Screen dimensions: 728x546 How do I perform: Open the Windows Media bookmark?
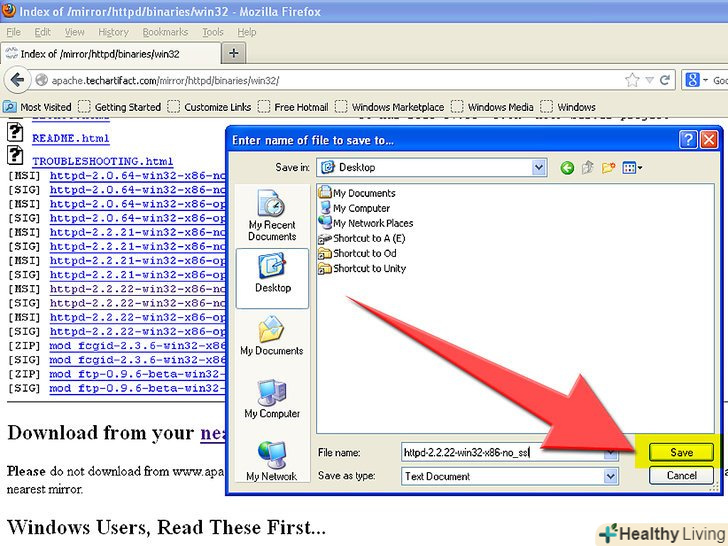click(x=493, y=107)
